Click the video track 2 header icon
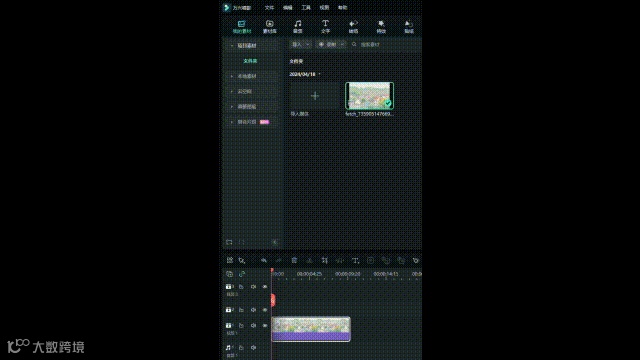This screenshot has height=360, width=640. pyautogui.click(x=229, y=310)
